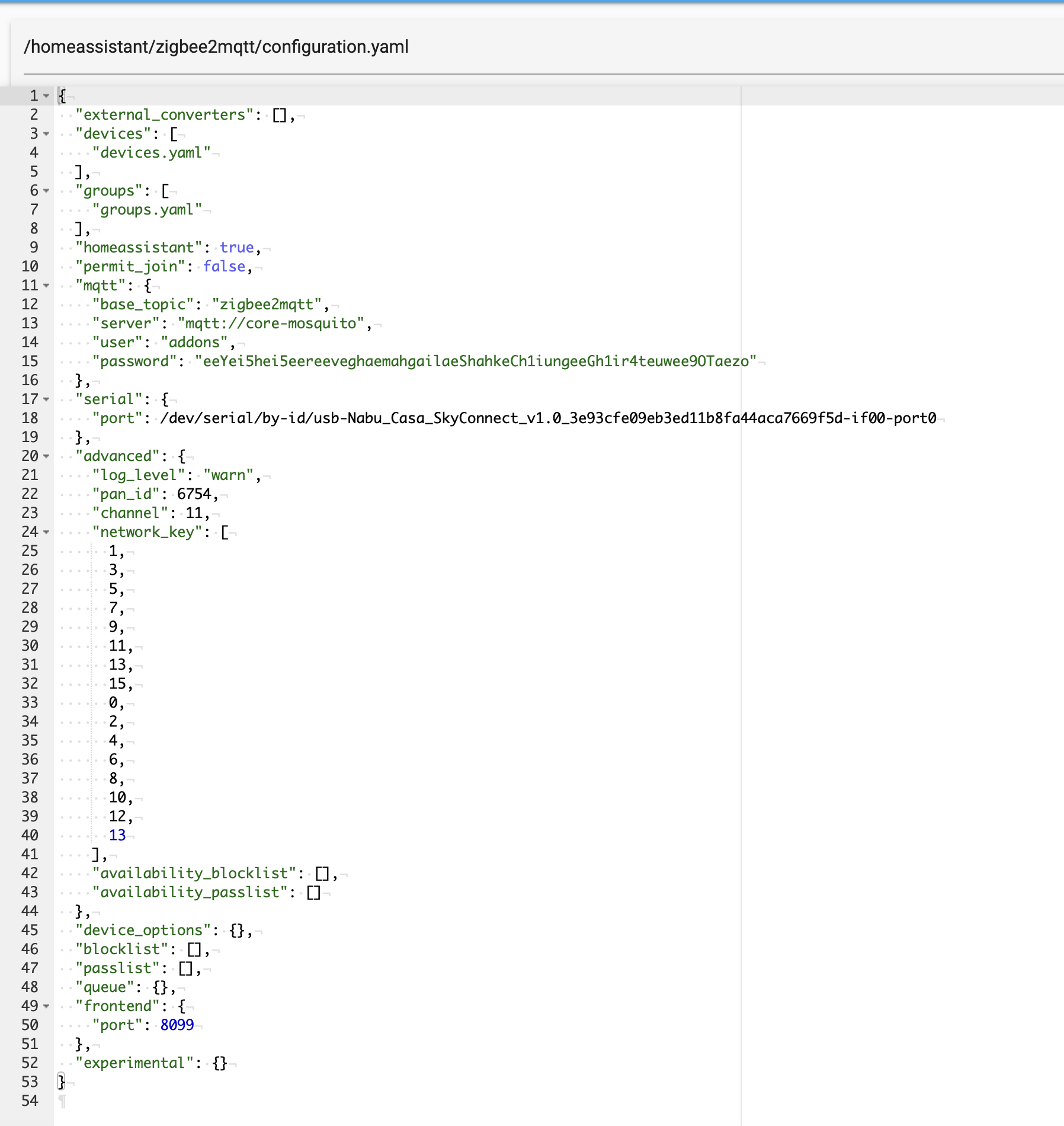Collapse the root object fold at line 1

tap(46, 96)
